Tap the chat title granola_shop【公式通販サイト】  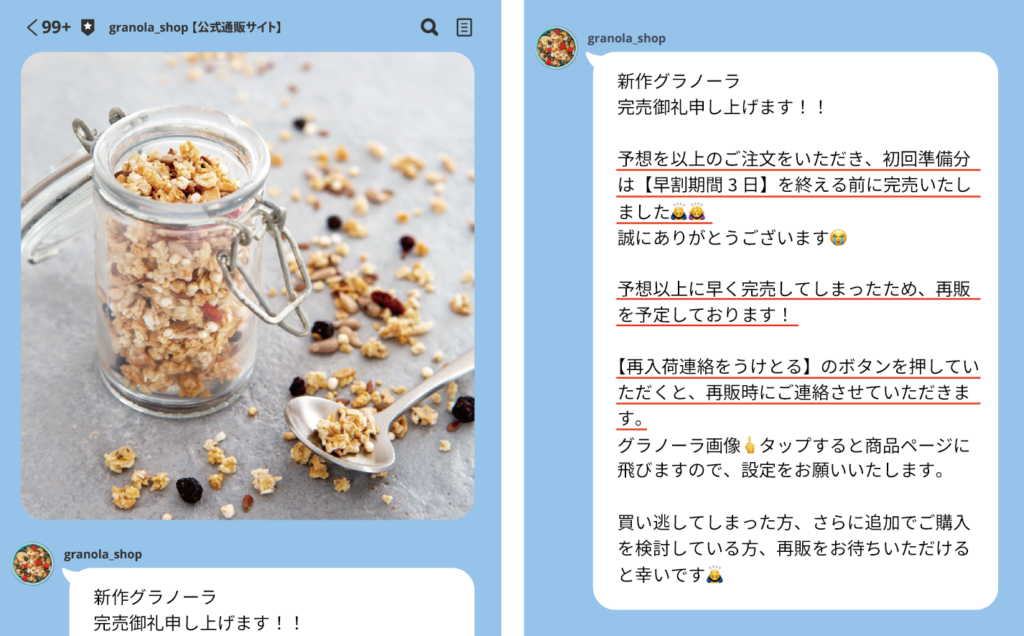click(x=195, y=27)
